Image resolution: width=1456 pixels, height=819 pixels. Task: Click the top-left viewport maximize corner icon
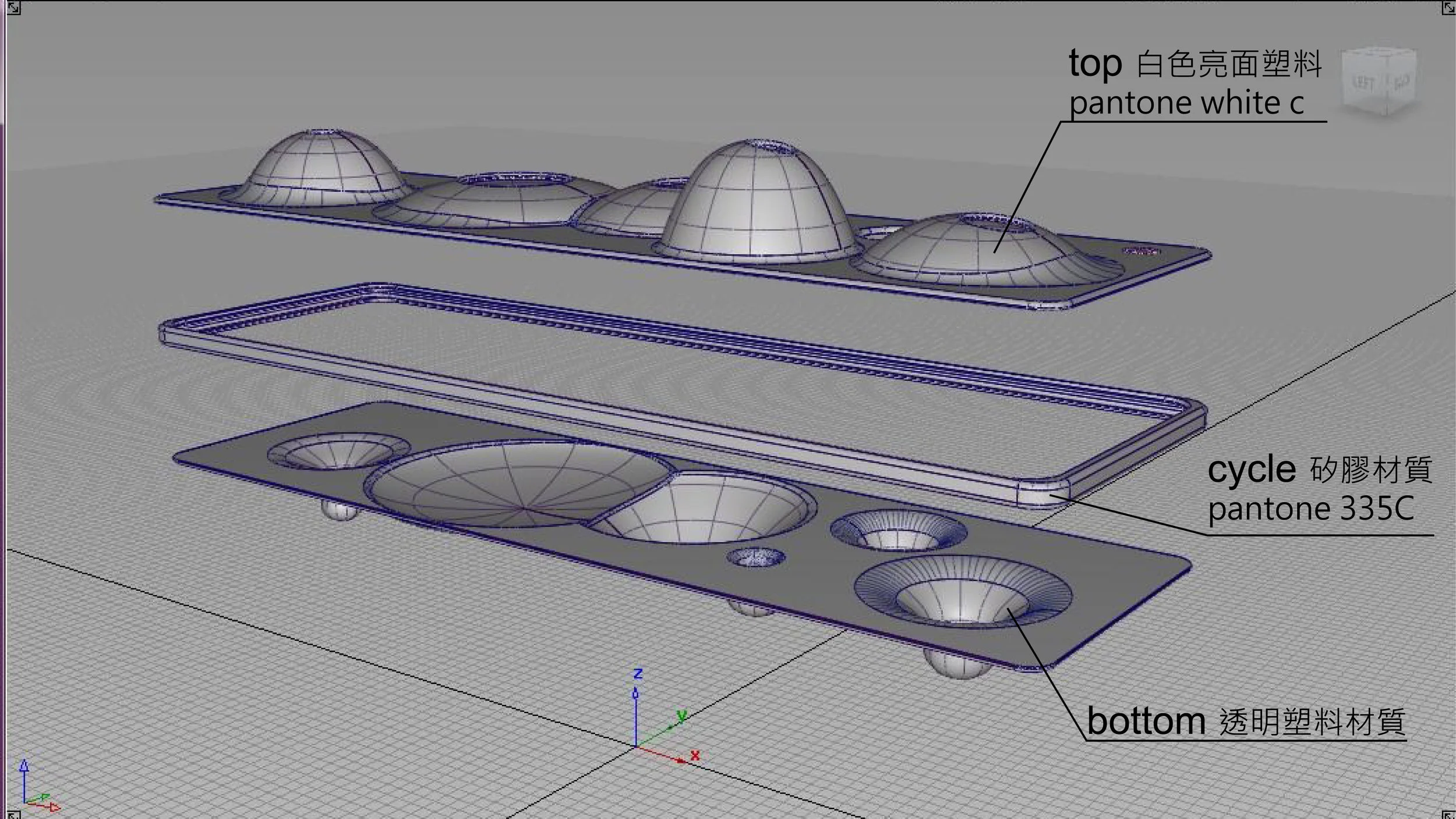[x=13, y=8]
